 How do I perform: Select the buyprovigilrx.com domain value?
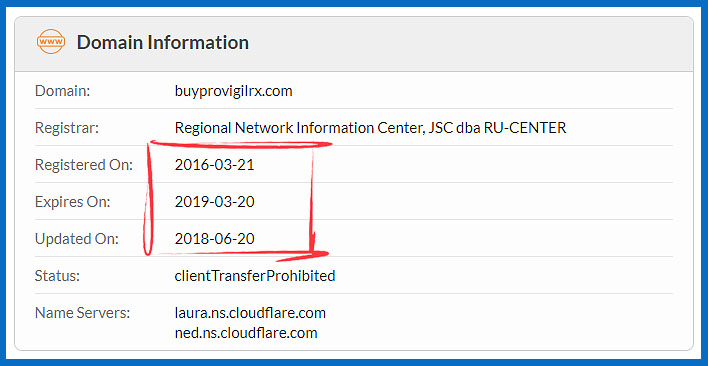pos(233,91)
